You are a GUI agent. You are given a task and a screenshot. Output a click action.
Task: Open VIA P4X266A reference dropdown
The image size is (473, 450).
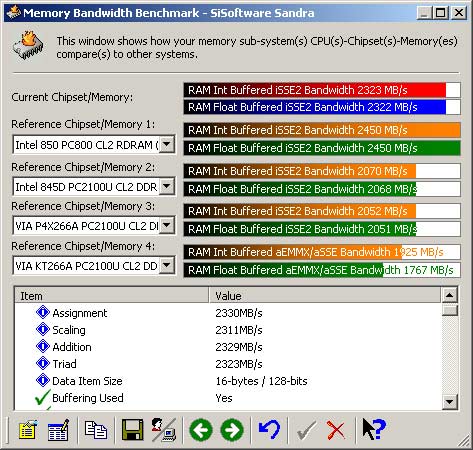click(x=167, y=225)
